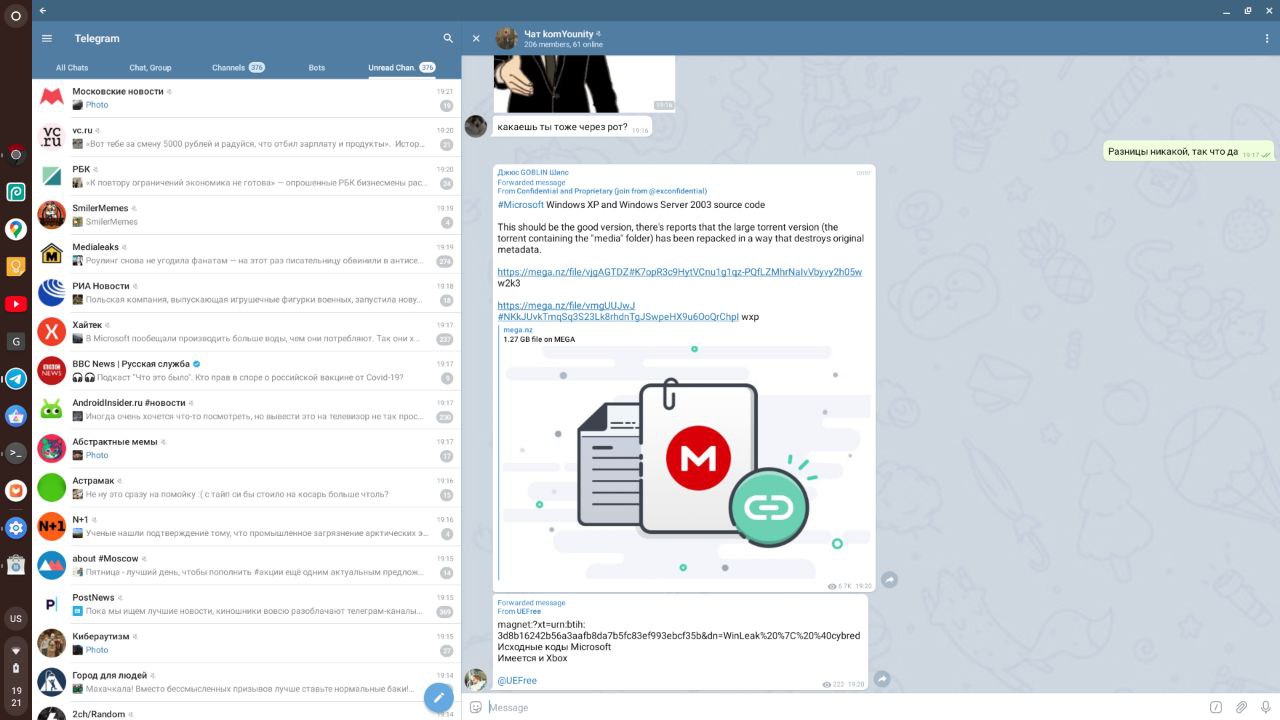Open Settings gear in the shelf
The height and width of the screenshot is (720, 1280).
(x=15, y=528)
